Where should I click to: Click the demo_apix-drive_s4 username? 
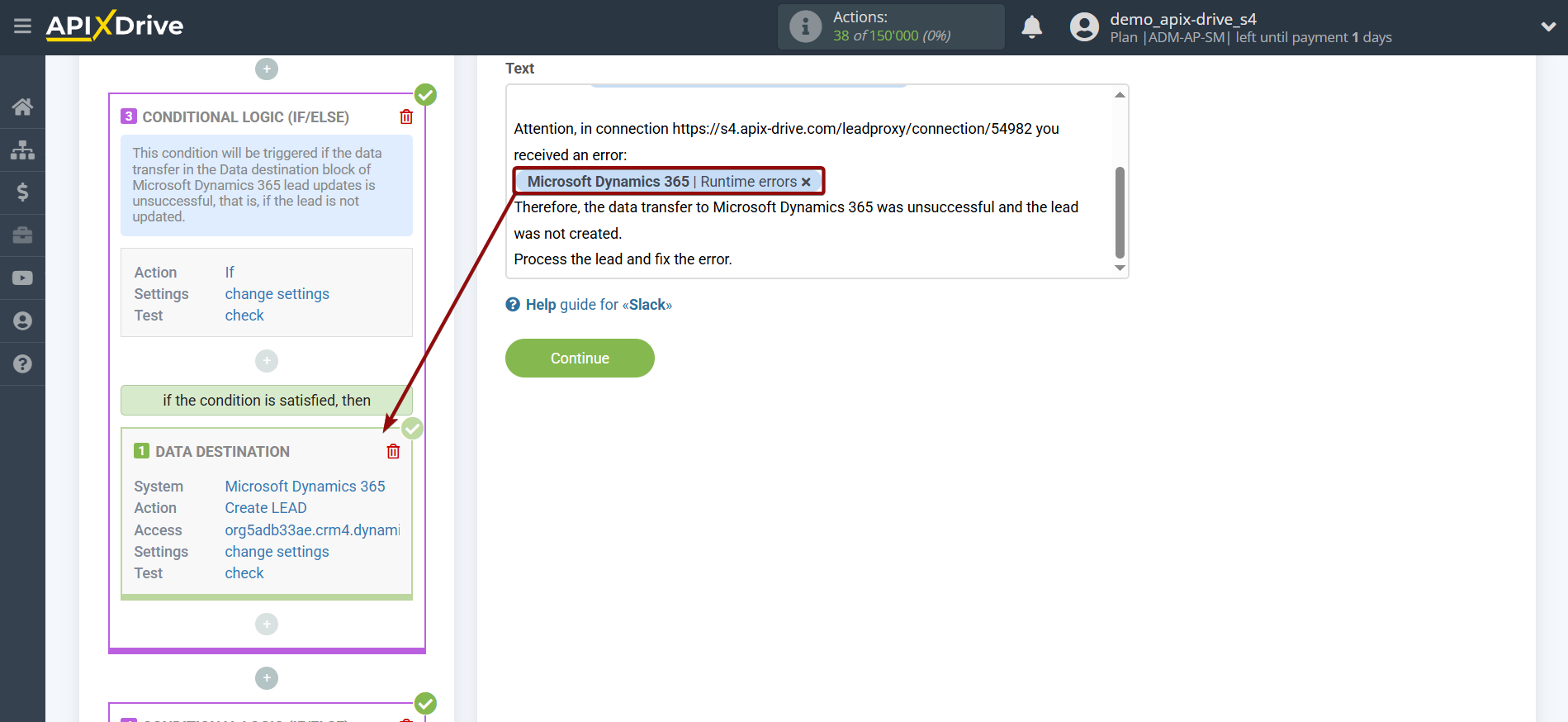[1182, 19]
